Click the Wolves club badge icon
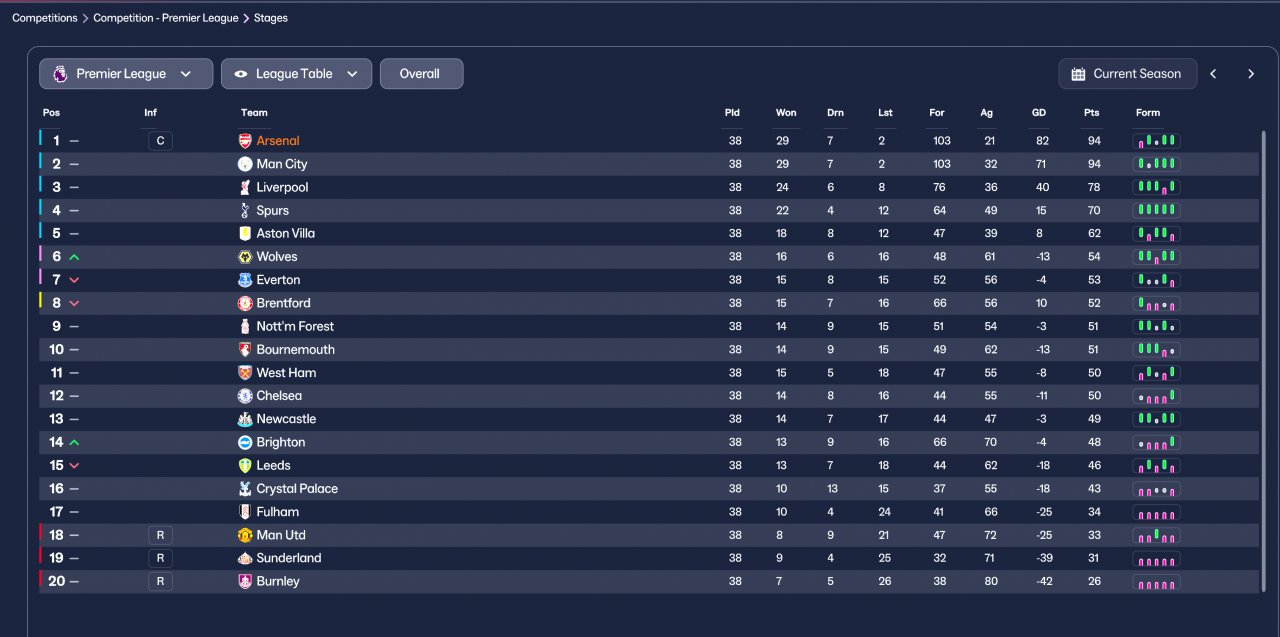 point(245,257)
